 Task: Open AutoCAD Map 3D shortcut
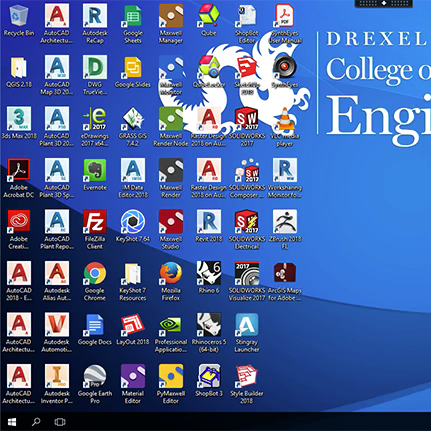[57, 67]
